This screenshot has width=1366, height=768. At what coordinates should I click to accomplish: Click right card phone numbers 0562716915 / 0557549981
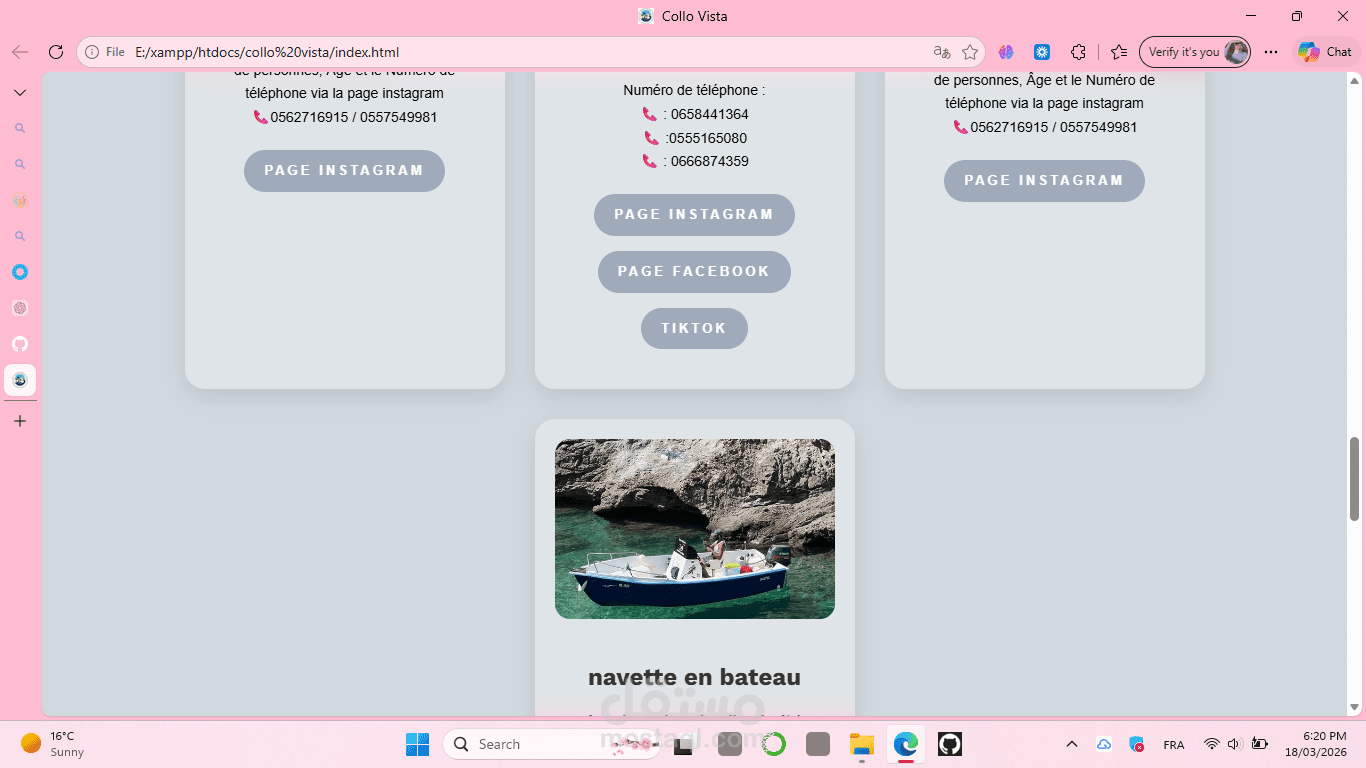point(1054,127)
